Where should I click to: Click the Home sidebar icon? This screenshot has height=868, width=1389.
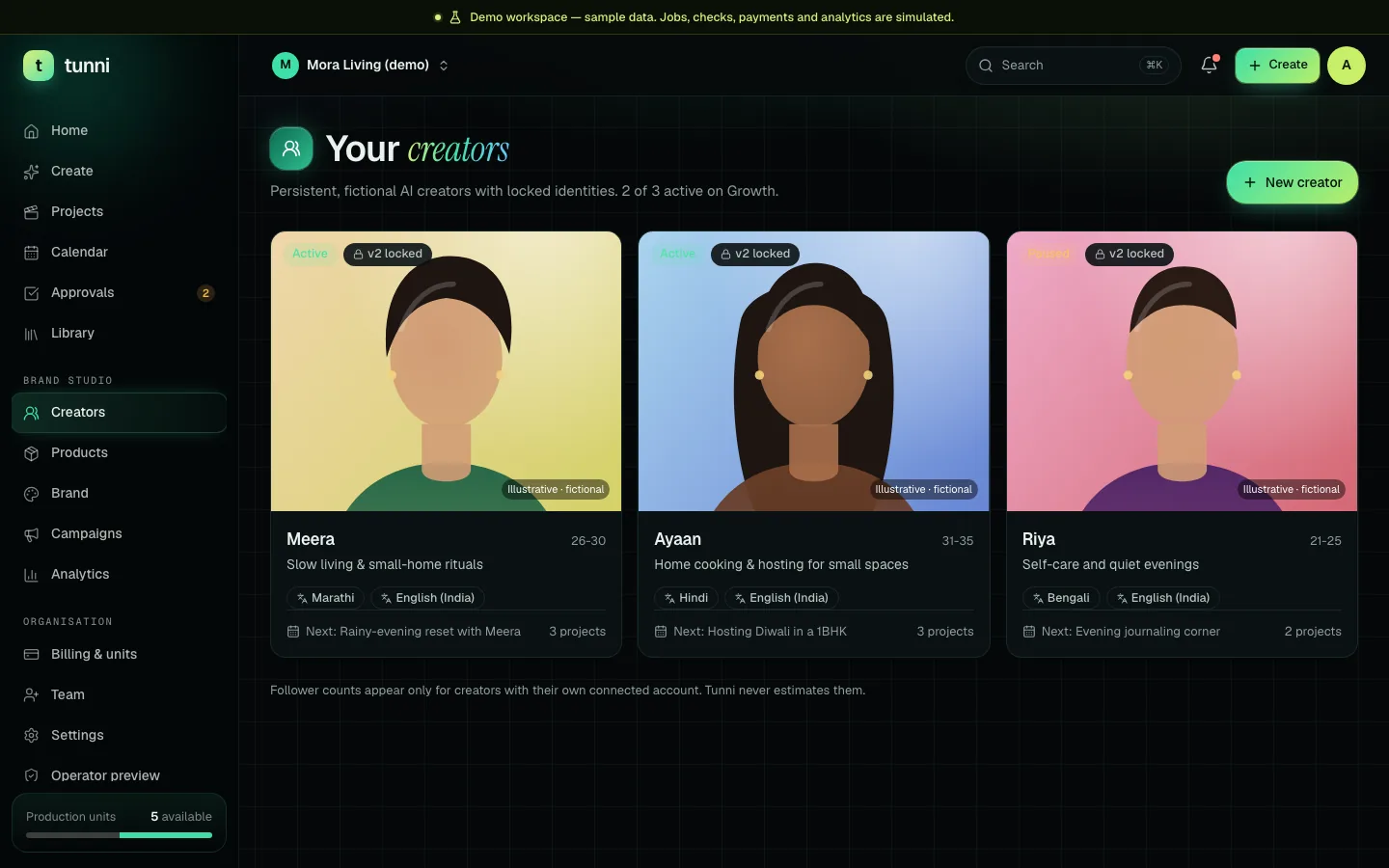(32, 131)
